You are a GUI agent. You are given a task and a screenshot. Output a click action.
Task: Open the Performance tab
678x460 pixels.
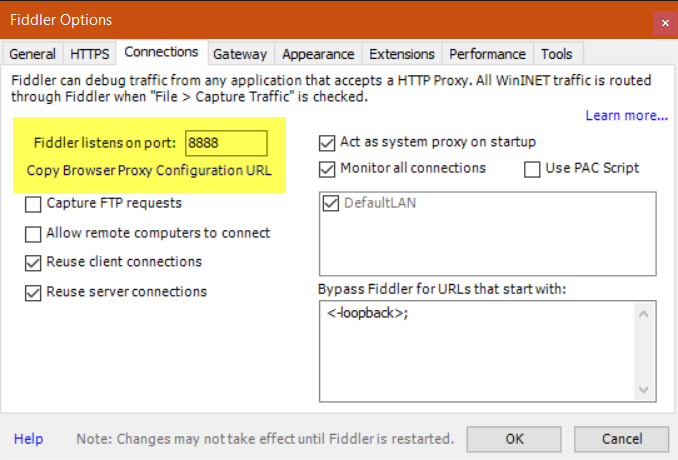click(x=487, y=54)
